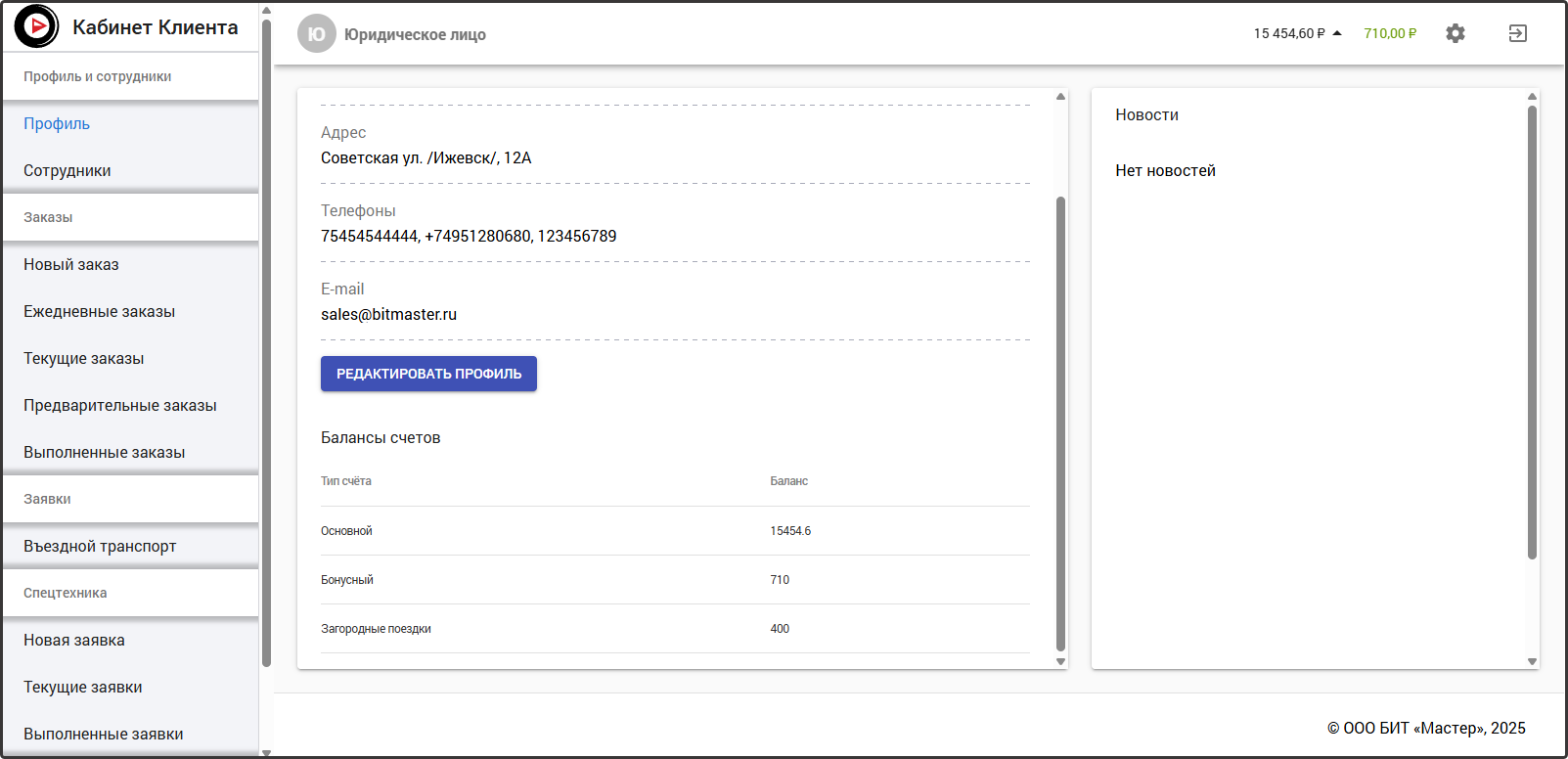Click the green 710,00 ₽ bonus balance
The height and width of the screenshot is (759, 1568).
click(x=1390, y=33)
